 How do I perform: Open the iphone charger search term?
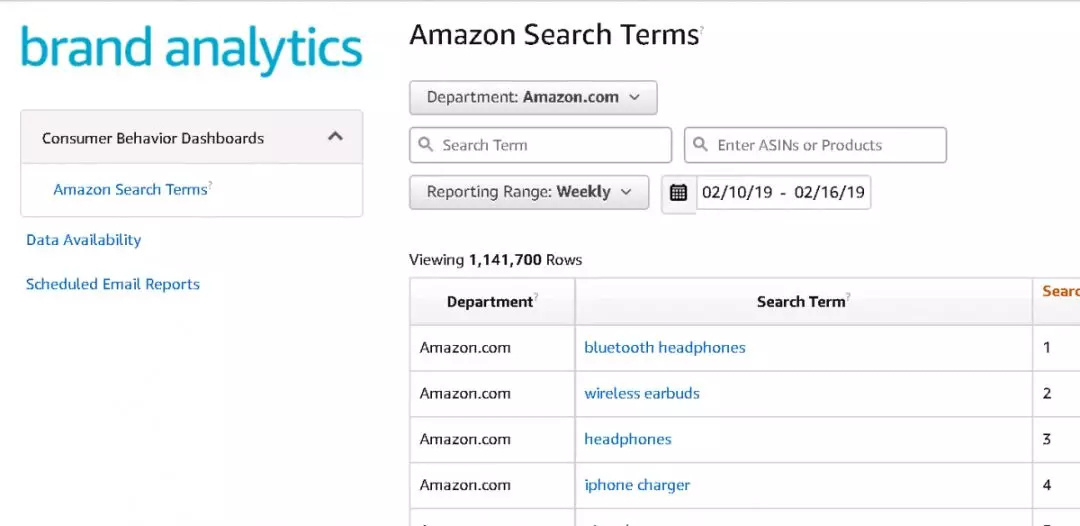coord(637,485)
